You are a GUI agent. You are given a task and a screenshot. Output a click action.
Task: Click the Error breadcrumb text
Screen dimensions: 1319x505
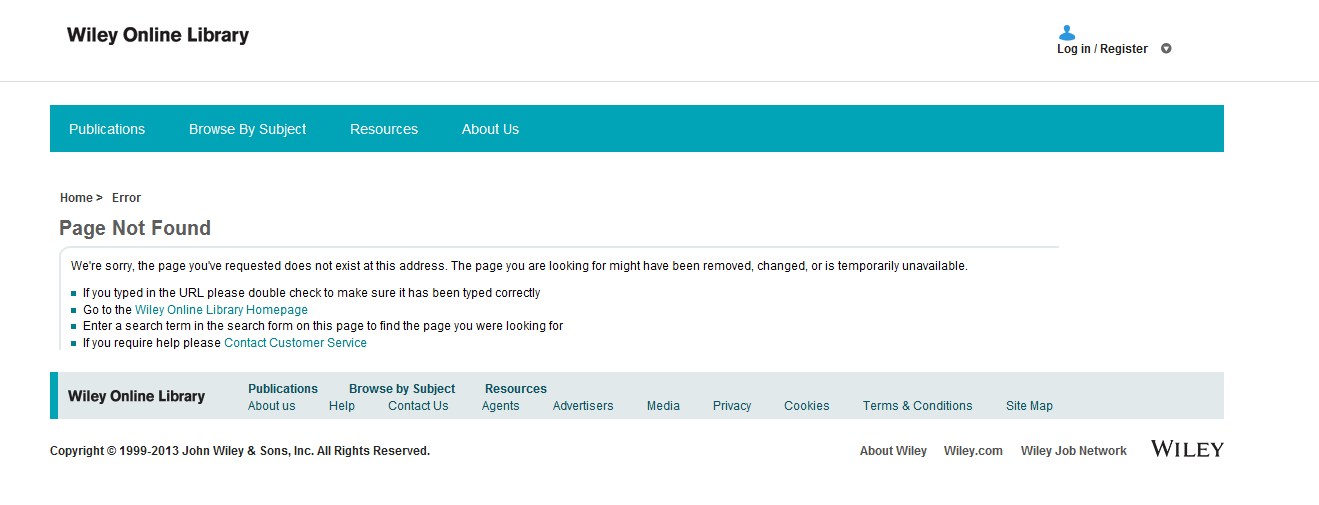[126, 198]
